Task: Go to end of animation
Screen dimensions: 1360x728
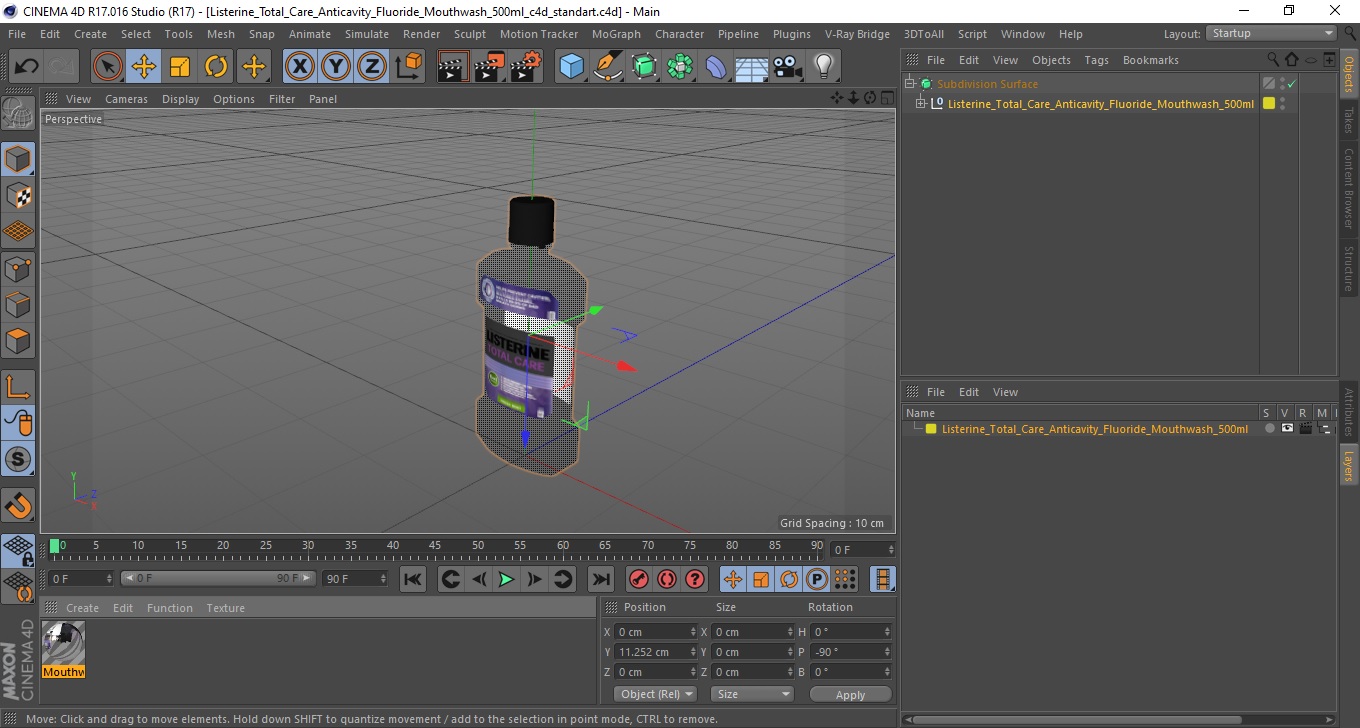Action: tap(600, 579)
